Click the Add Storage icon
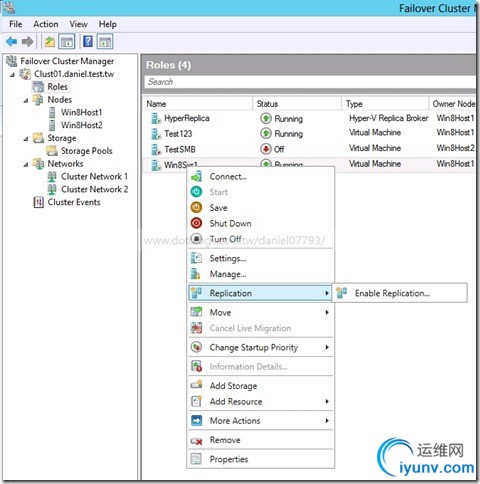This screenshot has height=484, width=480. 196,385
